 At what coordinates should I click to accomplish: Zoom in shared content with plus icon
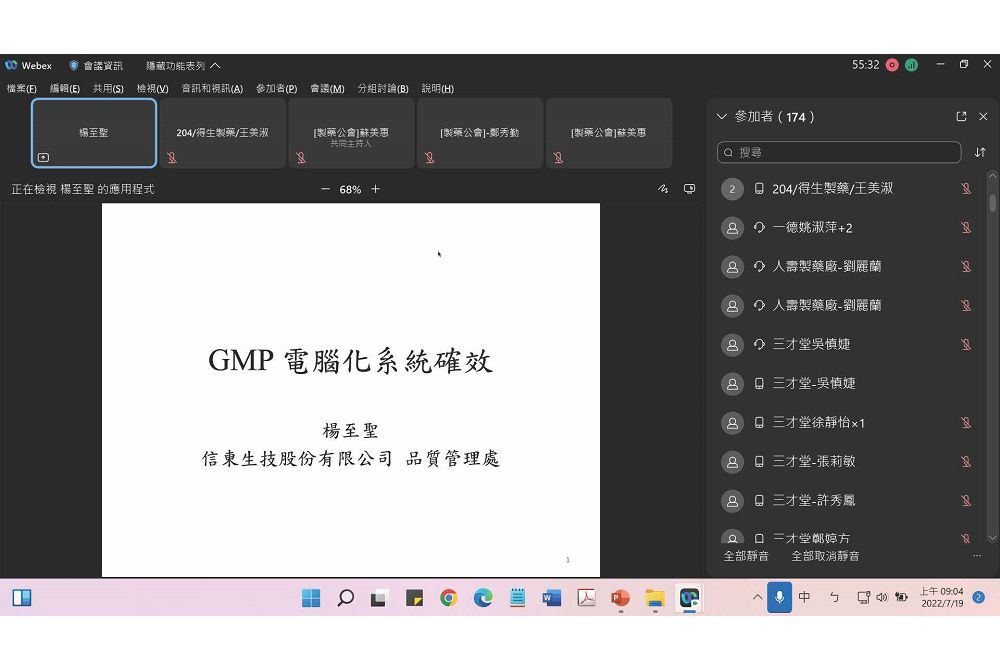pos(376,189)
